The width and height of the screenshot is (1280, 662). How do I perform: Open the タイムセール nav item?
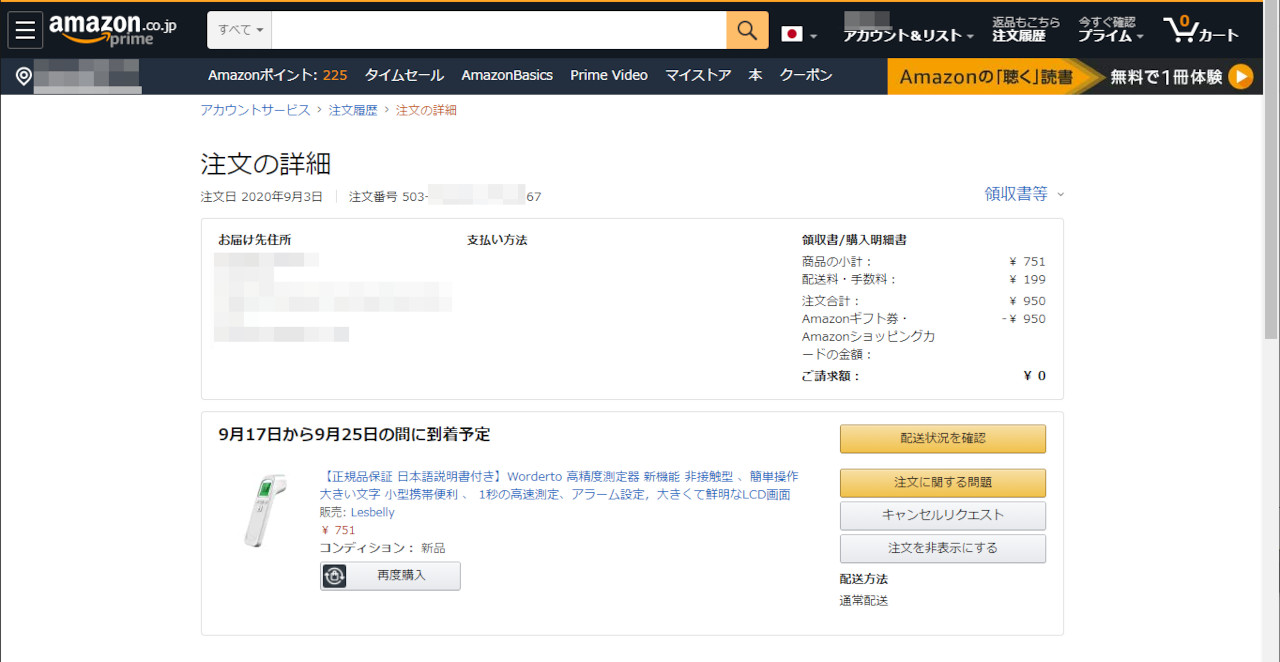(x=404, y=75)
